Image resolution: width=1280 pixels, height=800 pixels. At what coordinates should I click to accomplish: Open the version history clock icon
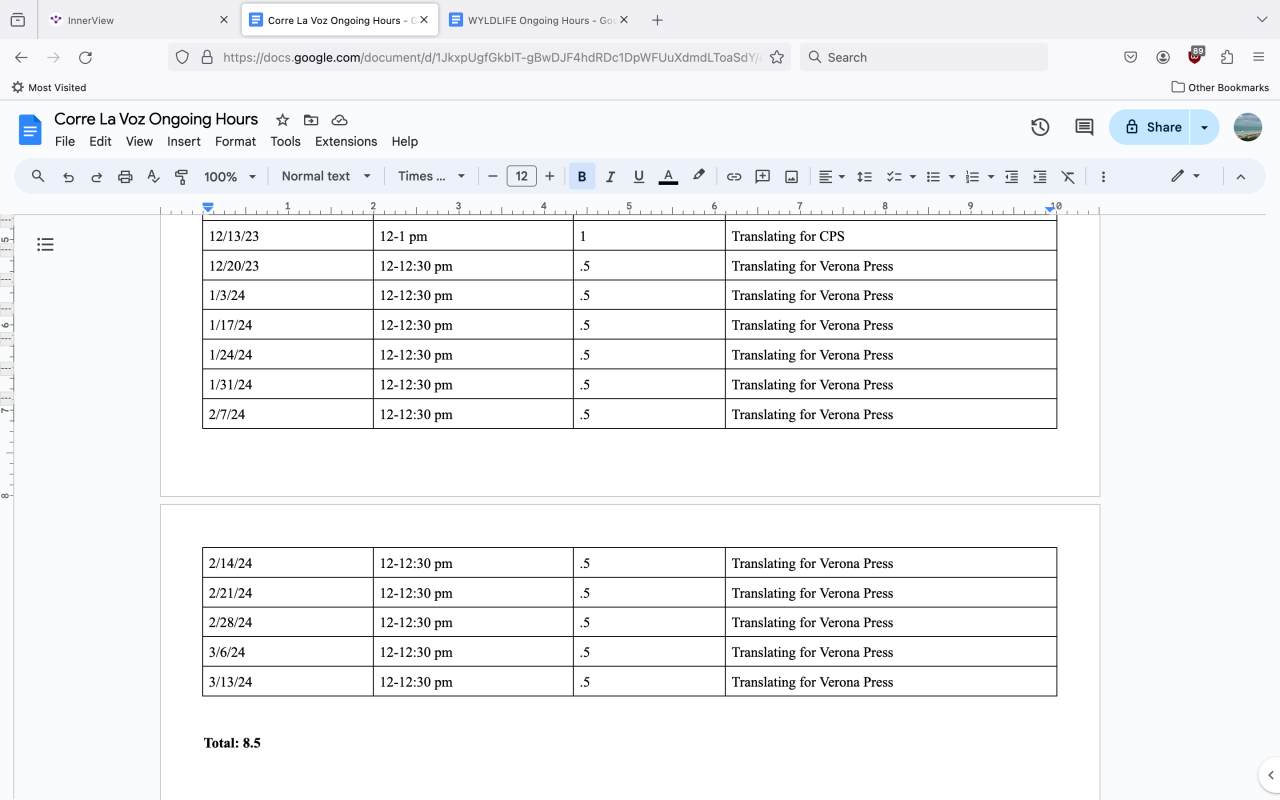click(x=1040, y=127)
